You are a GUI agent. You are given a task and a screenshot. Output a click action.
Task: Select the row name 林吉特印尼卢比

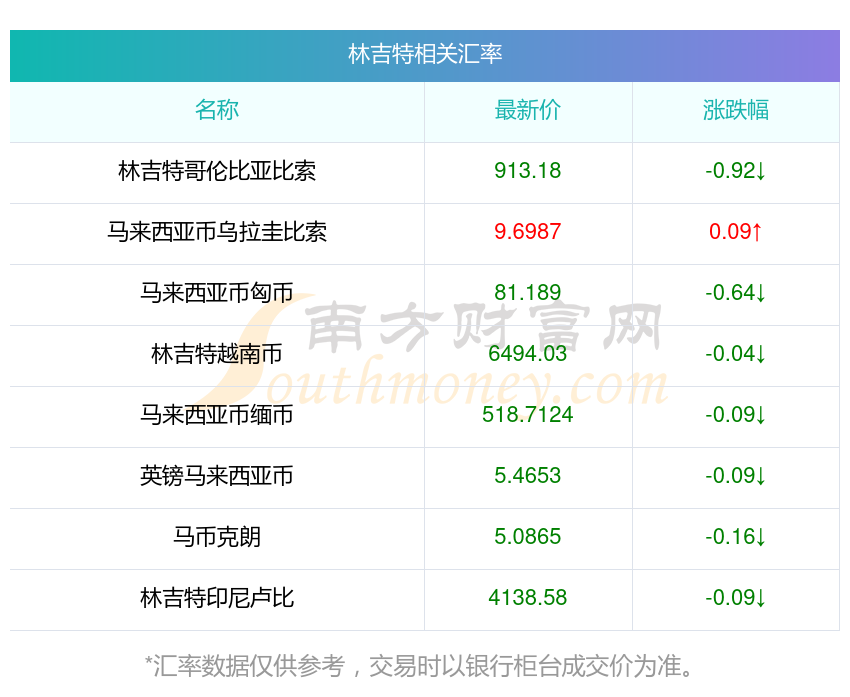click(217, 598)
